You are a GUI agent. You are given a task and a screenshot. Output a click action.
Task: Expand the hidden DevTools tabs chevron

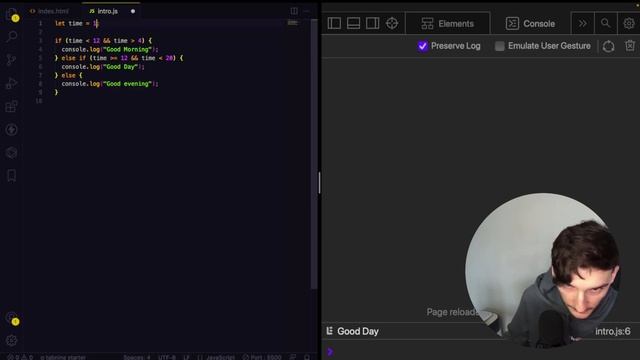(x=582, y=24)
